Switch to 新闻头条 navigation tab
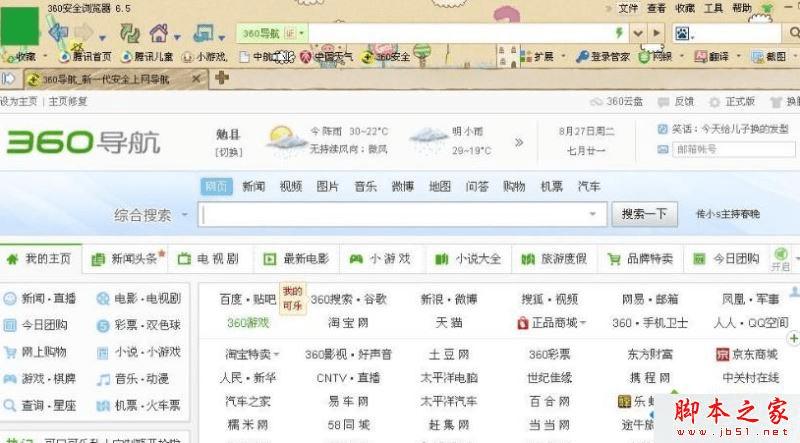800x443 pixels. [126, 259]
